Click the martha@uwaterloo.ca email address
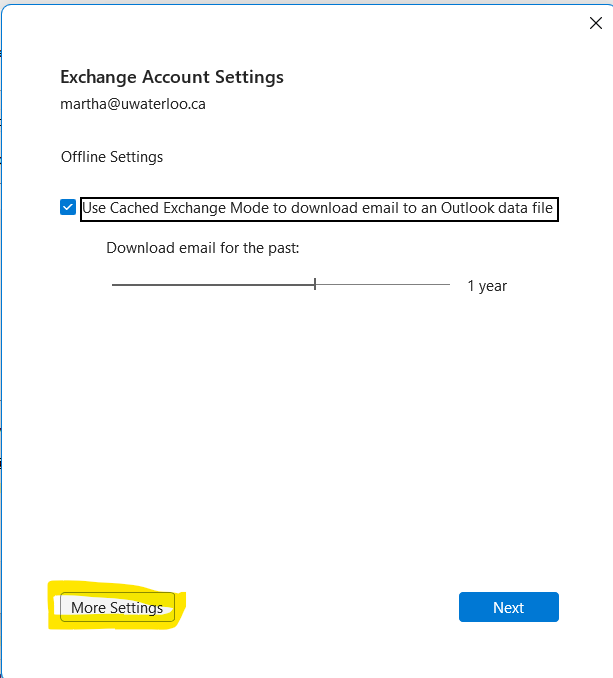The width and height of the screenshot is (613, 678). point(133,104)
